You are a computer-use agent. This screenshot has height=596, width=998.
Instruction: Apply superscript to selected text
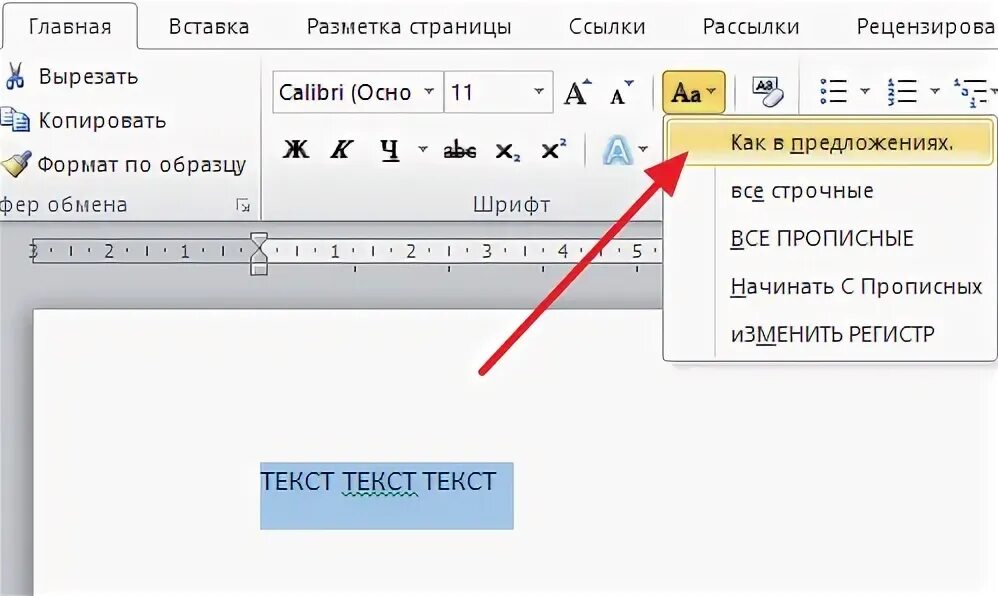pyautogui.click(x=551, y=150)
